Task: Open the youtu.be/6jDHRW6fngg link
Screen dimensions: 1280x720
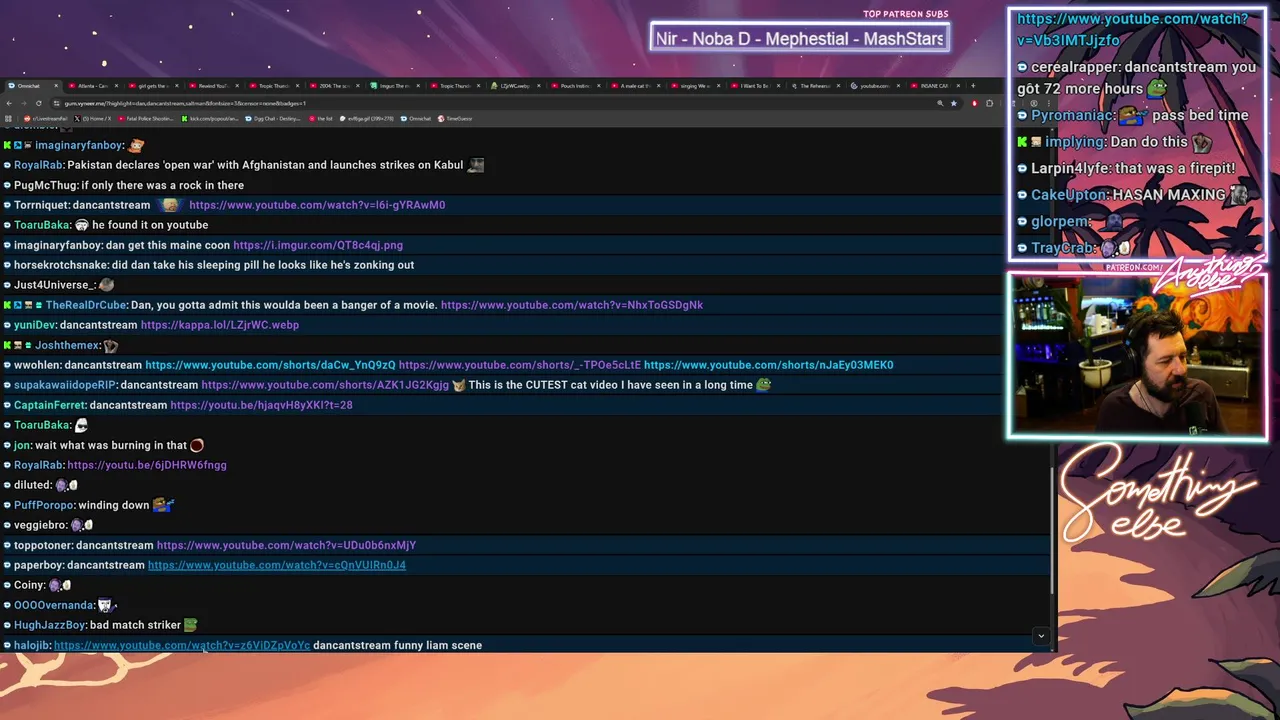Action: [x=147, y=465]
